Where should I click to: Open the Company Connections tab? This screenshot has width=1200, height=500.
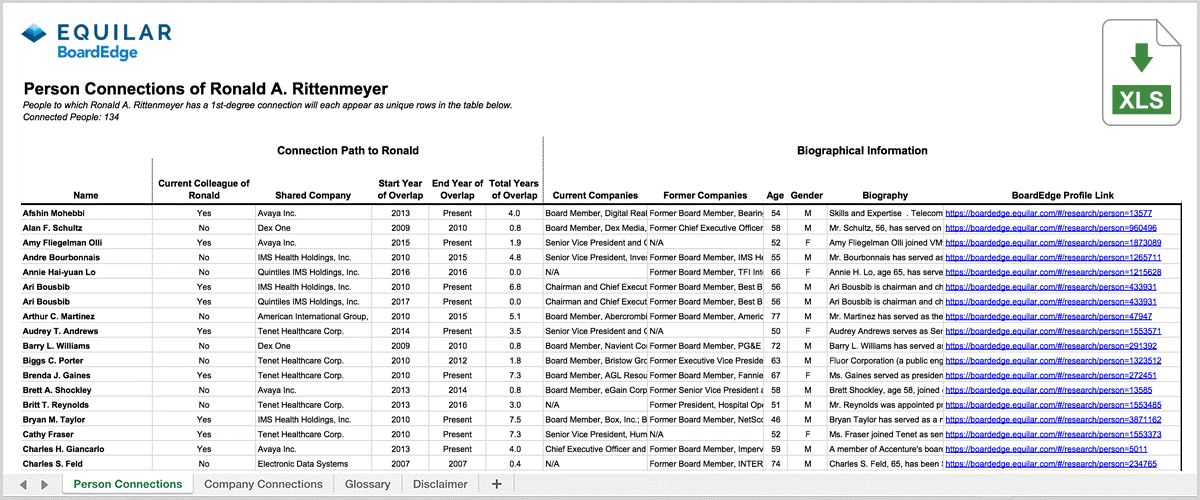point(263,484)
